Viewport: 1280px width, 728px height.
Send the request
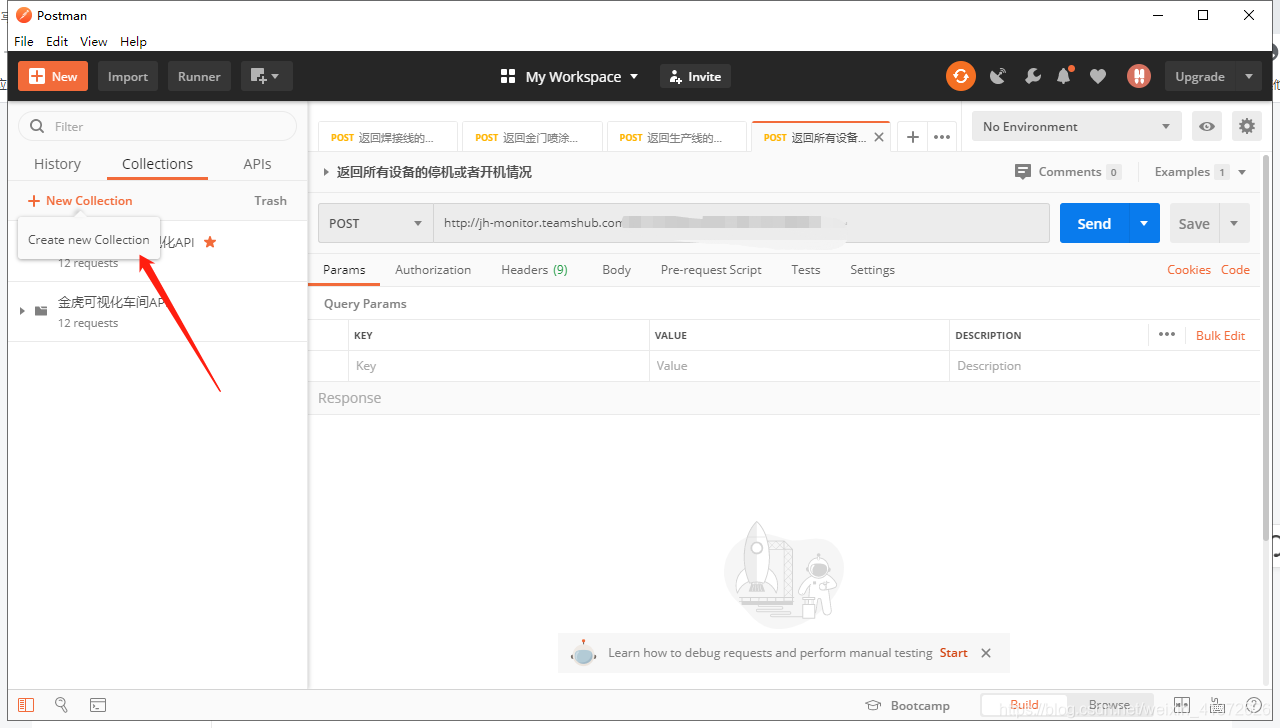tap(1094, 223)
